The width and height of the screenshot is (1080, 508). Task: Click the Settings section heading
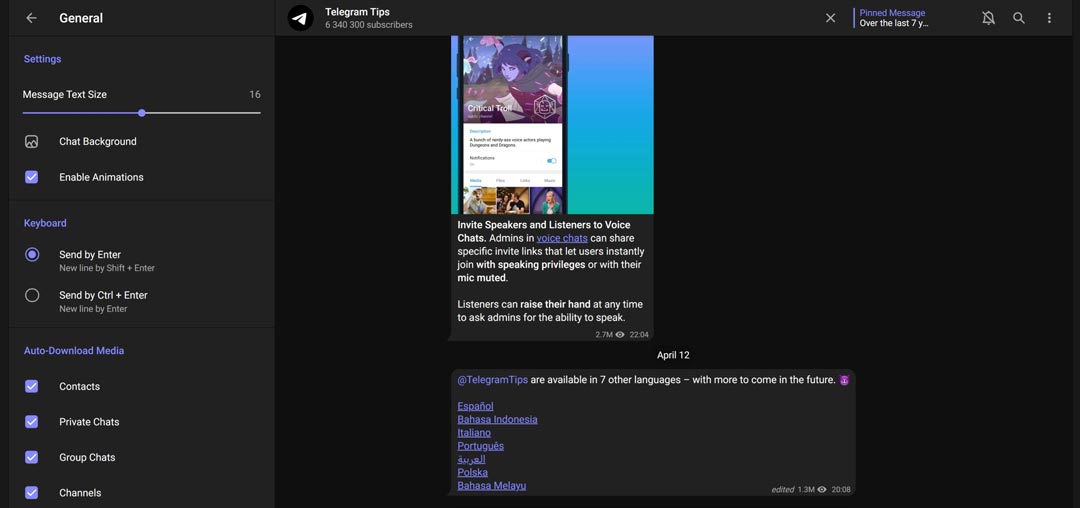click(x=42, y=59)
